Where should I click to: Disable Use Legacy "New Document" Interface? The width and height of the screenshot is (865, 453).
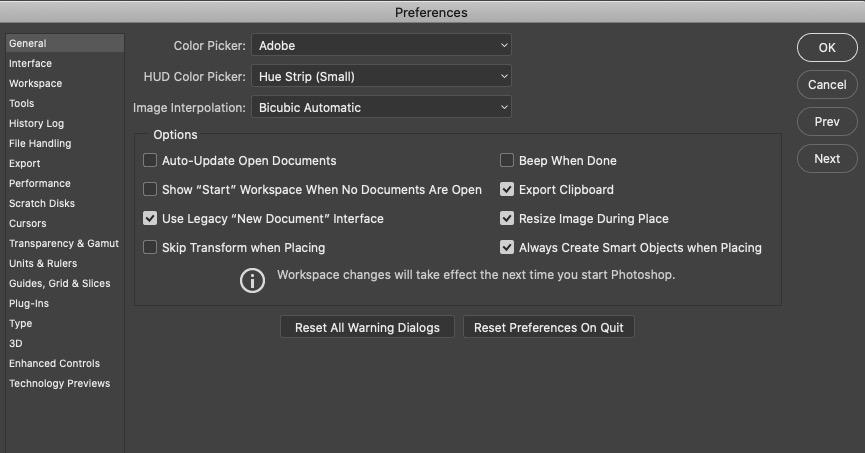coord(150,218)
